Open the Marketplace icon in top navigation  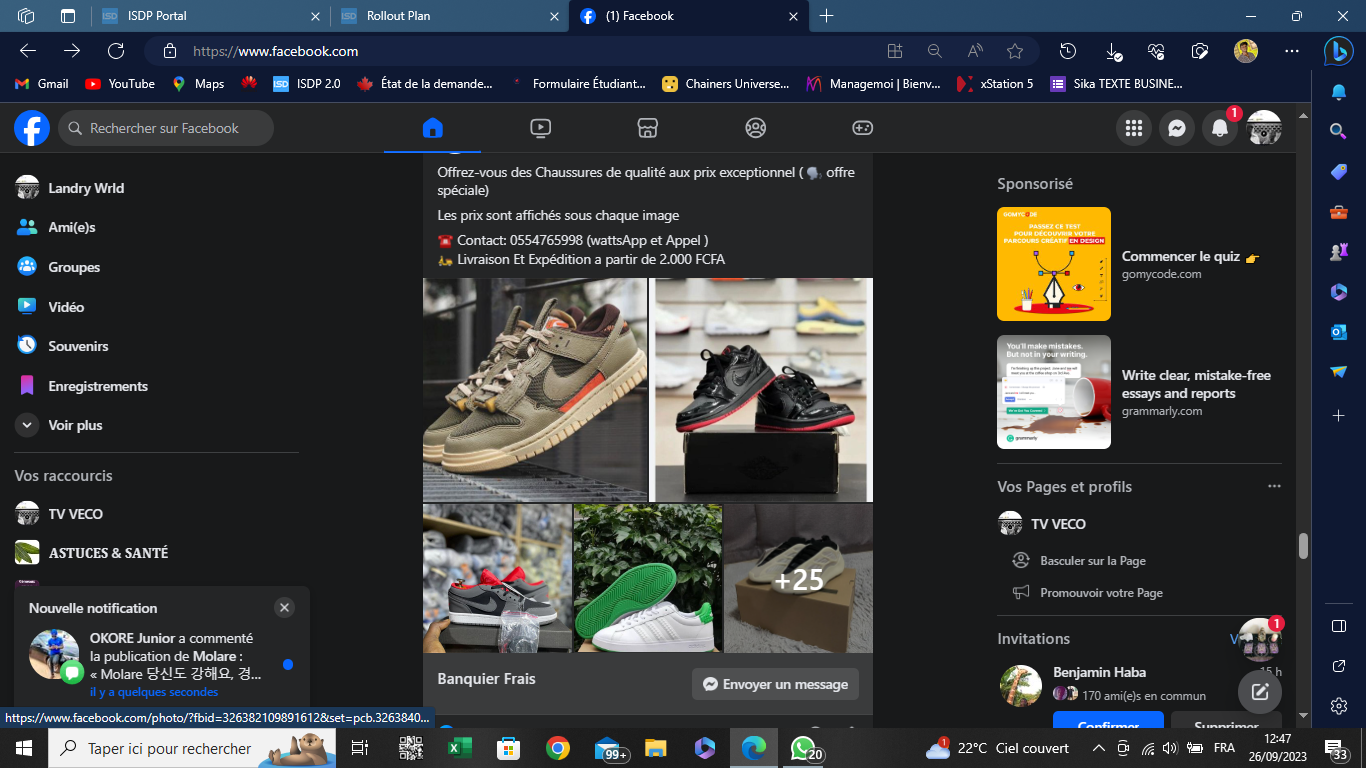coord(647,128)
